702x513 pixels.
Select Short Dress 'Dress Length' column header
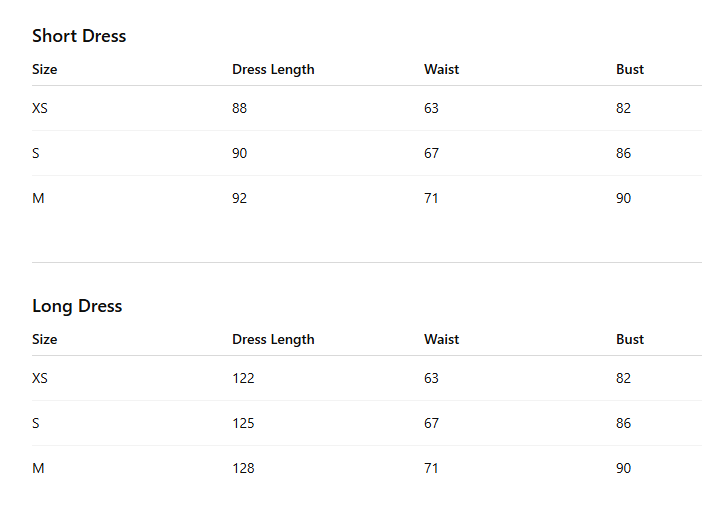pos(273,69)
